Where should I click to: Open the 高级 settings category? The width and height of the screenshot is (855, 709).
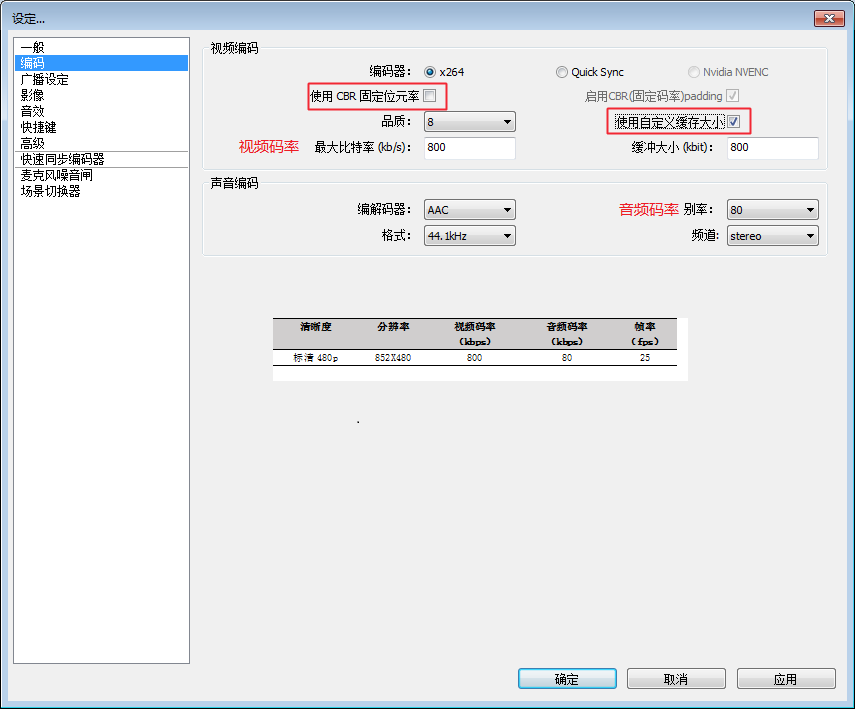(101, 143)
